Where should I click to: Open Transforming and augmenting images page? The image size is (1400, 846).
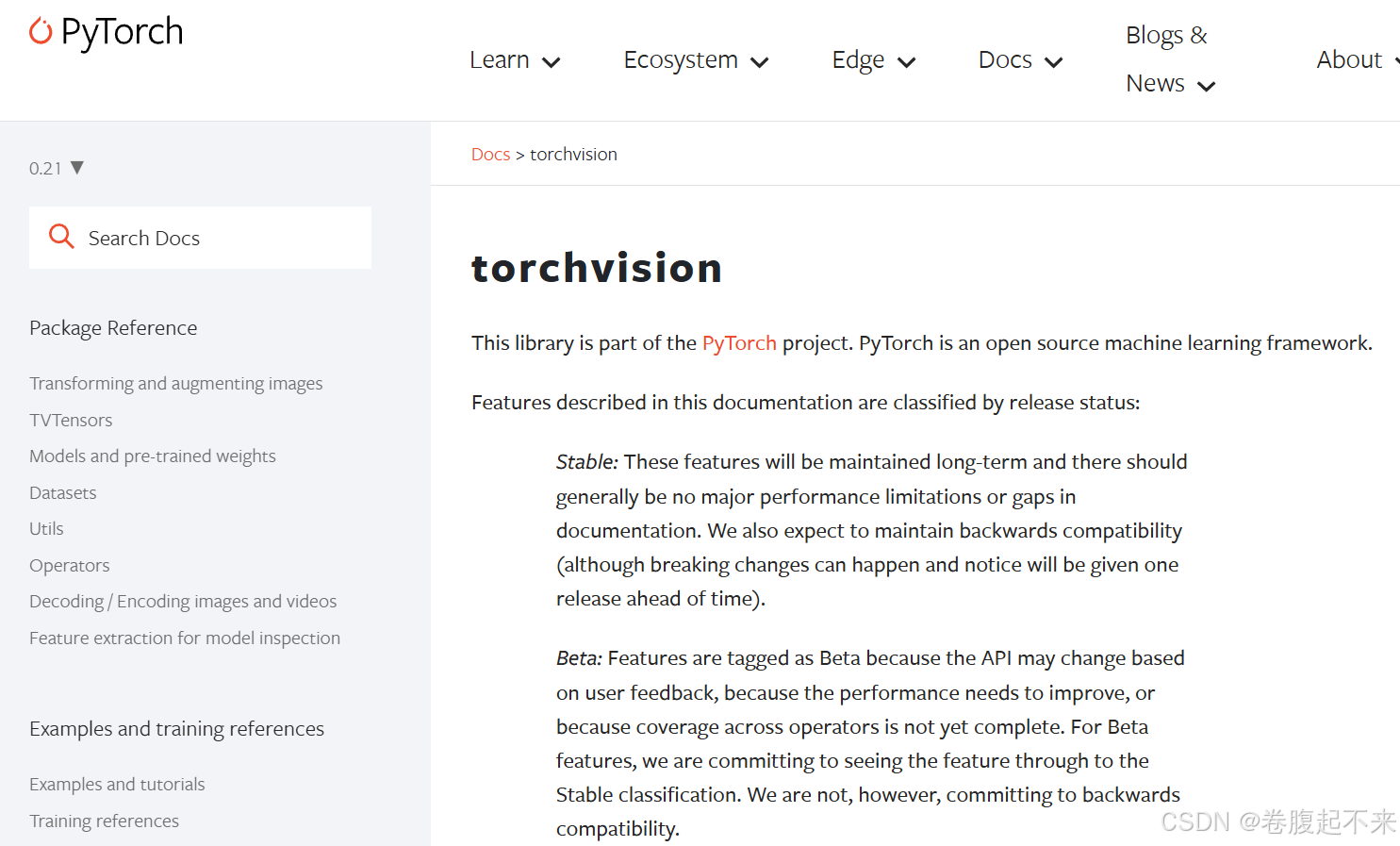[175, 383]
